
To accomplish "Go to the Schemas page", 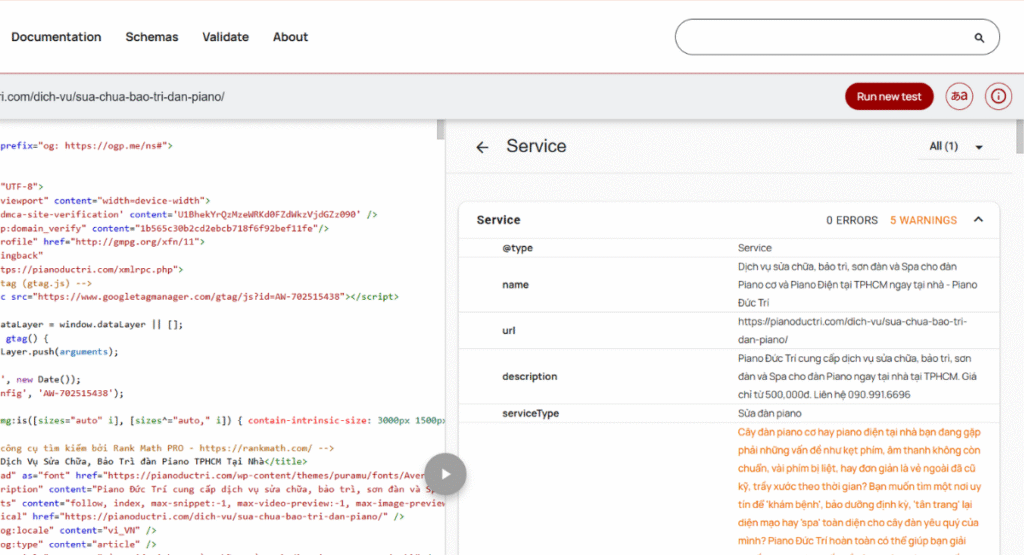I will coord(152,37).
